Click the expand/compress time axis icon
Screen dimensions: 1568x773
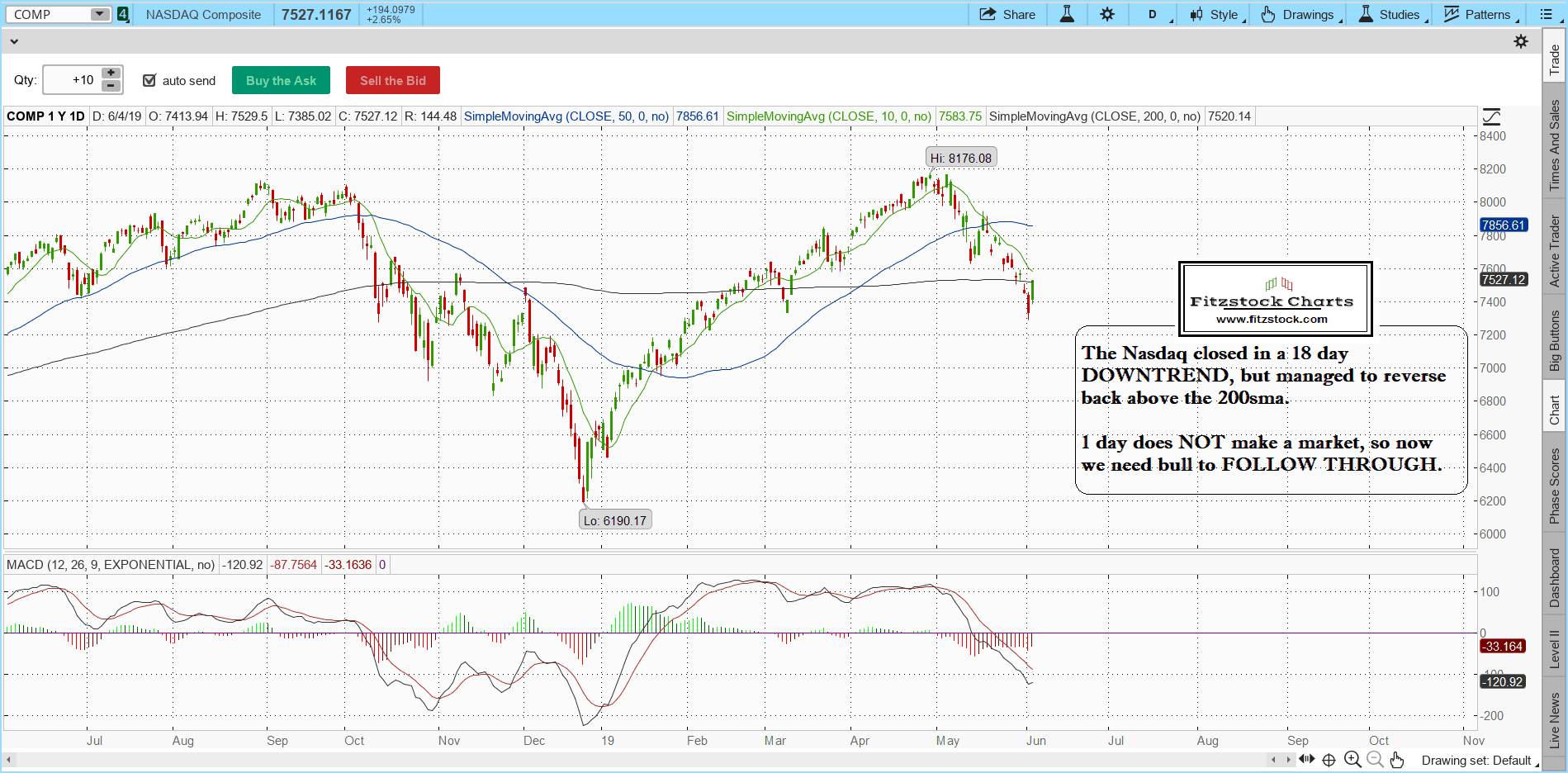tap(1306, 760)
